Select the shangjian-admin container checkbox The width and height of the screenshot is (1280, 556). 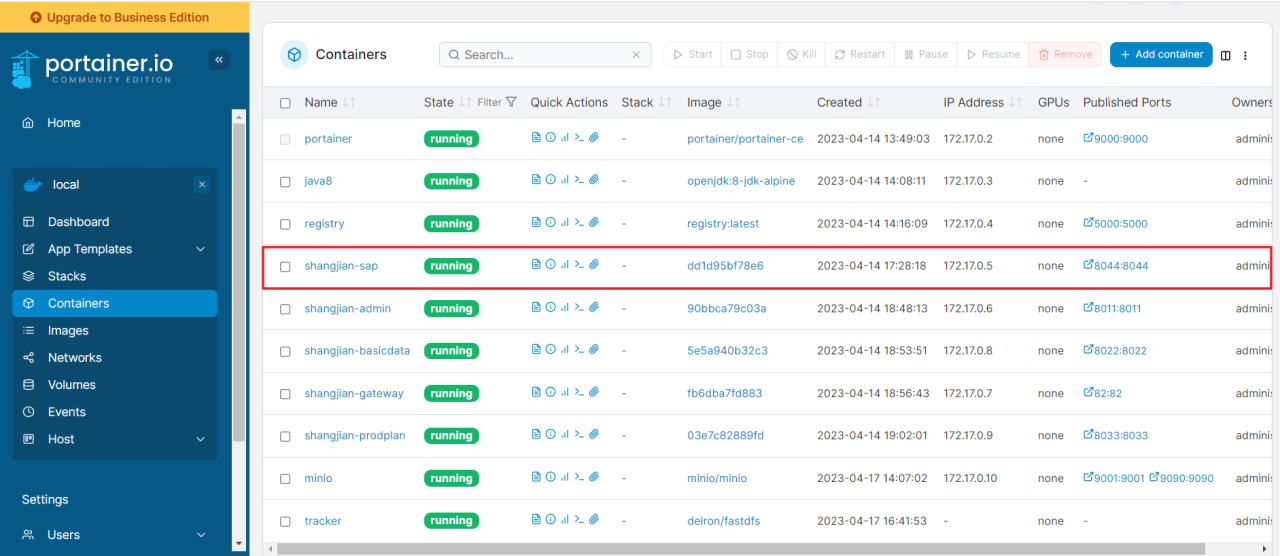tap(285, 309)
